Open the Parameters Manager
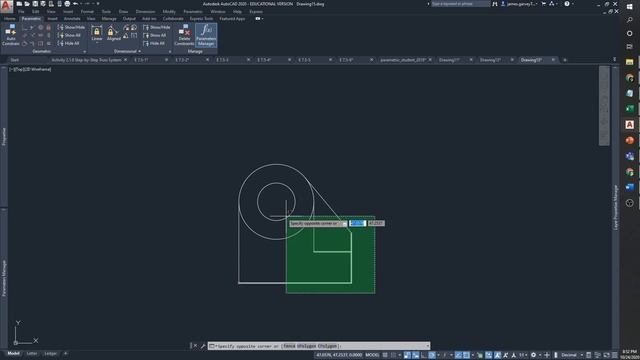 click(x=206, y=35)
